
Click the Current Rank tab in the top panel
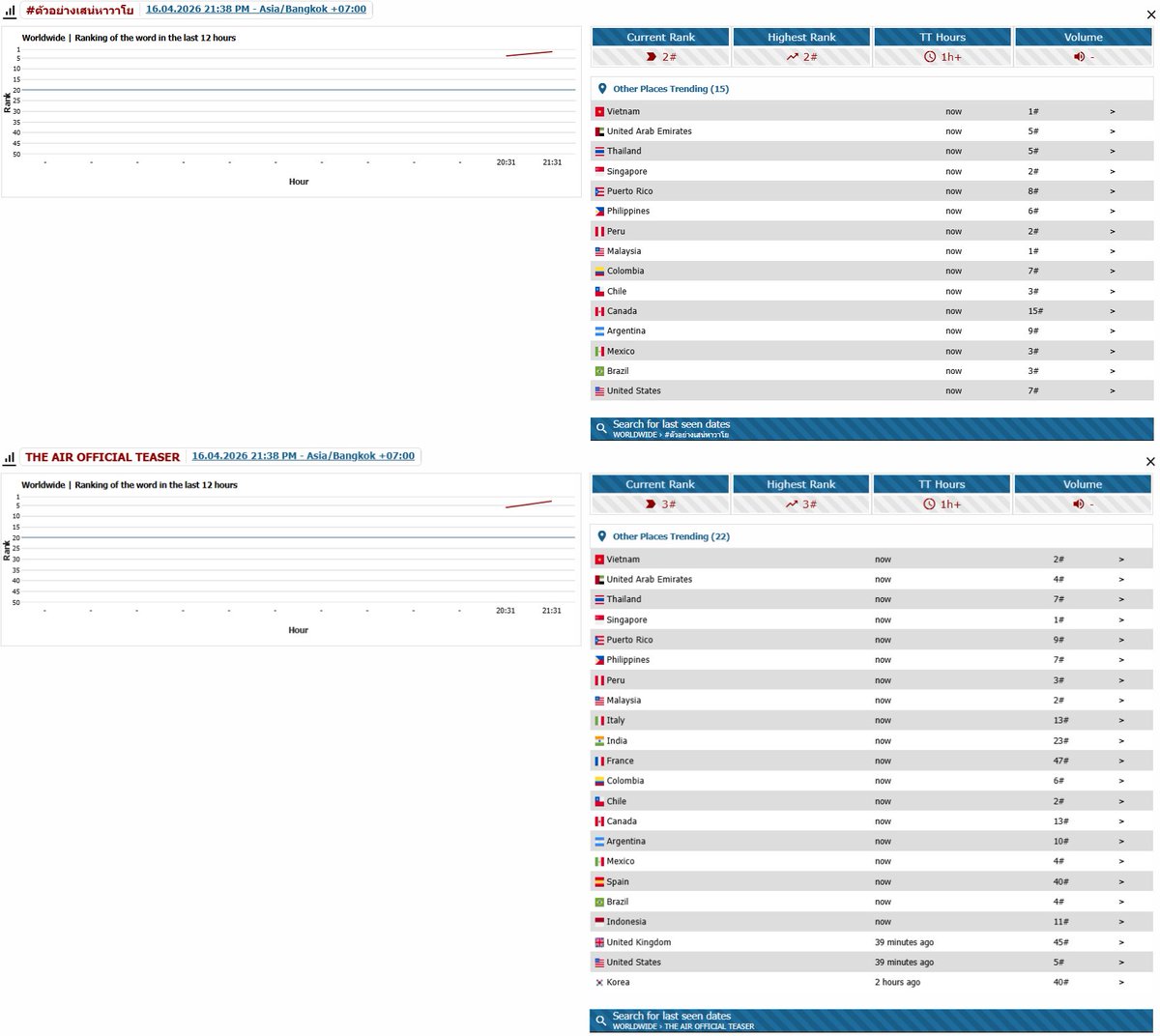point(661,37)
